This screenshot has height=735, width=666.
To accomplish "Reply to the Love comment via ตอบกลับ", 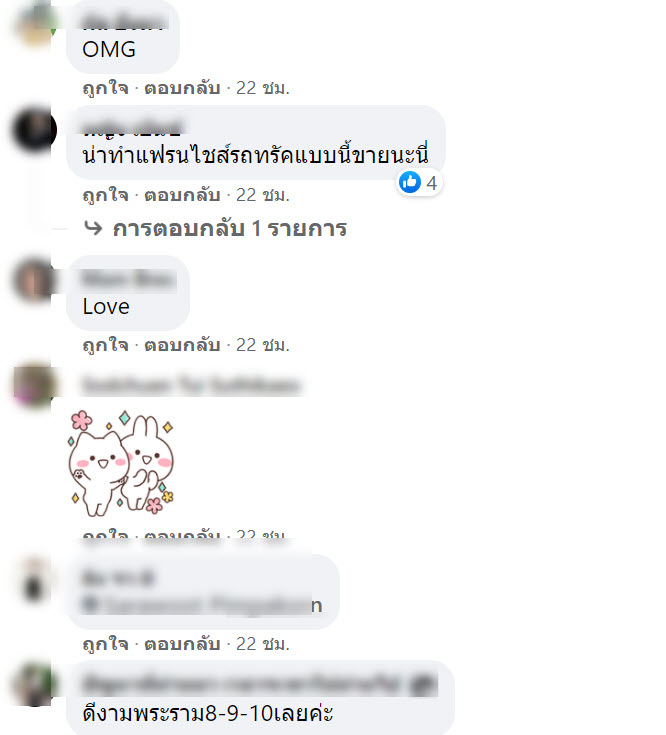I will coord(182,345).
